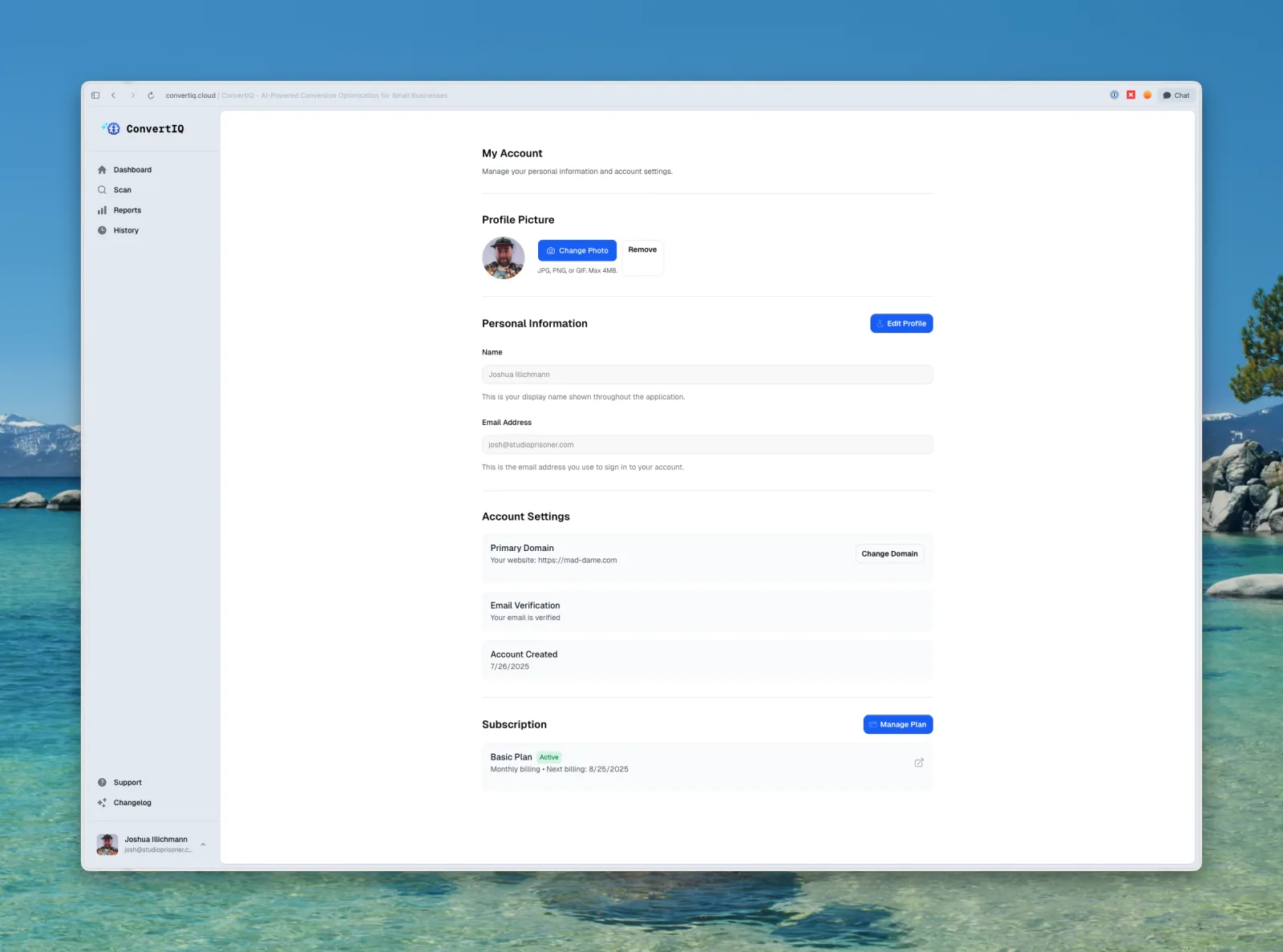Click the Email Address input field
Screen dimensions: 1283x952
point(707,444)
